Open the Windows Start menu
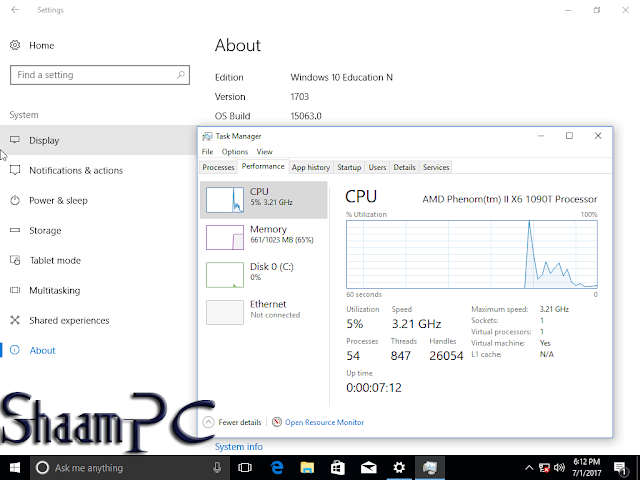This screenshot has width=640, height=480. coord(15,468)
